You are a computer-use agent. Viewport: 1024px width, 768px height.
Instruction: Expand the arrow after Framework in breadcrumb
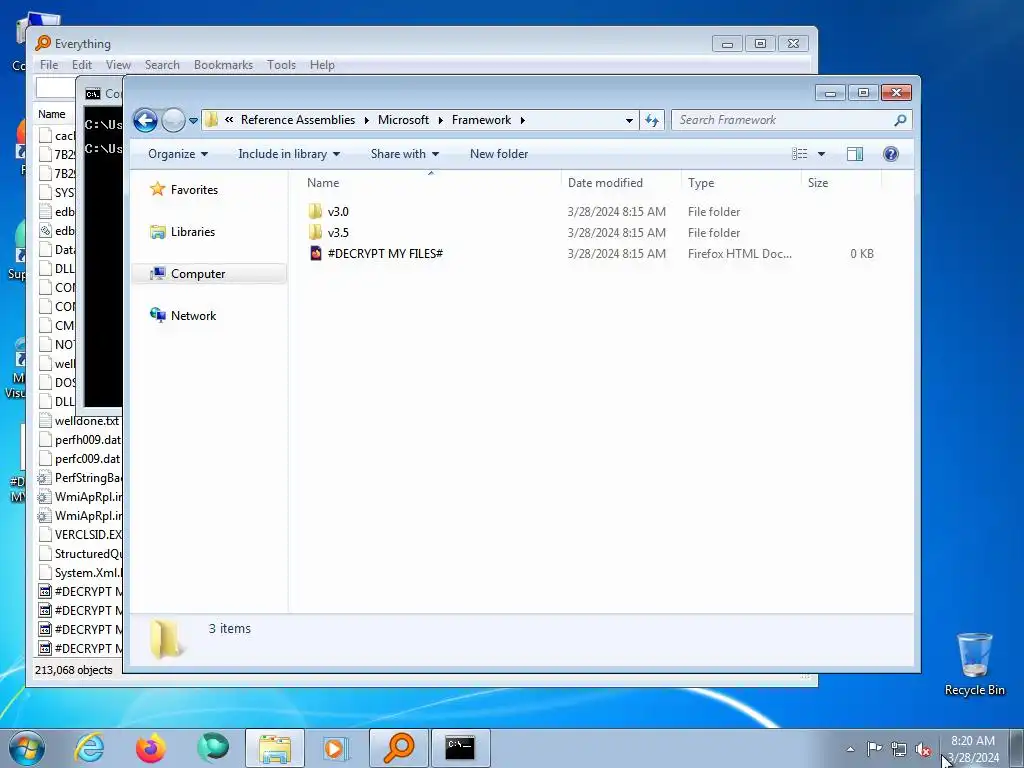pos(522,120)
